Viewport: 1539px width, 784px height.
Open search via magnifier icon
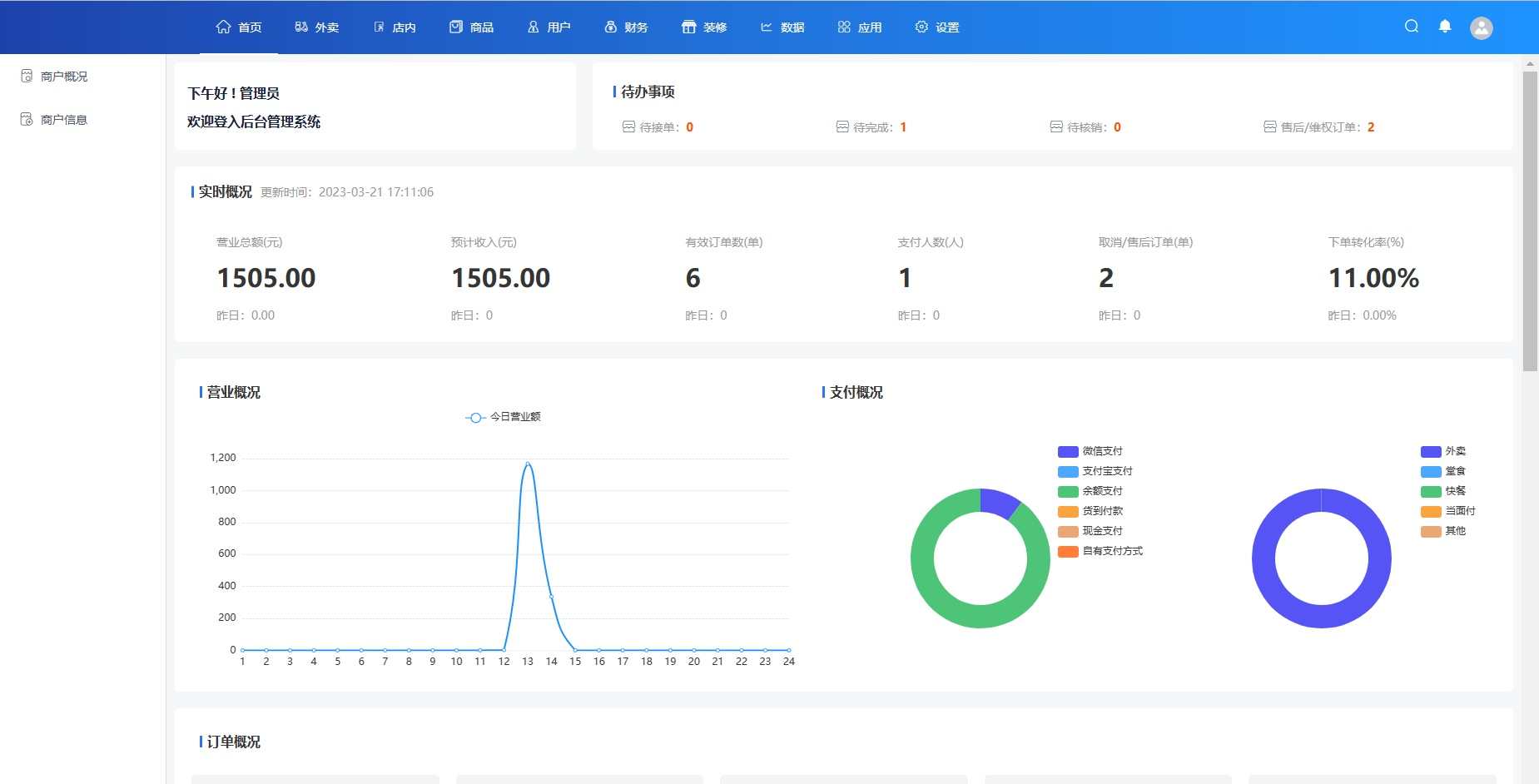point(1412,26)
